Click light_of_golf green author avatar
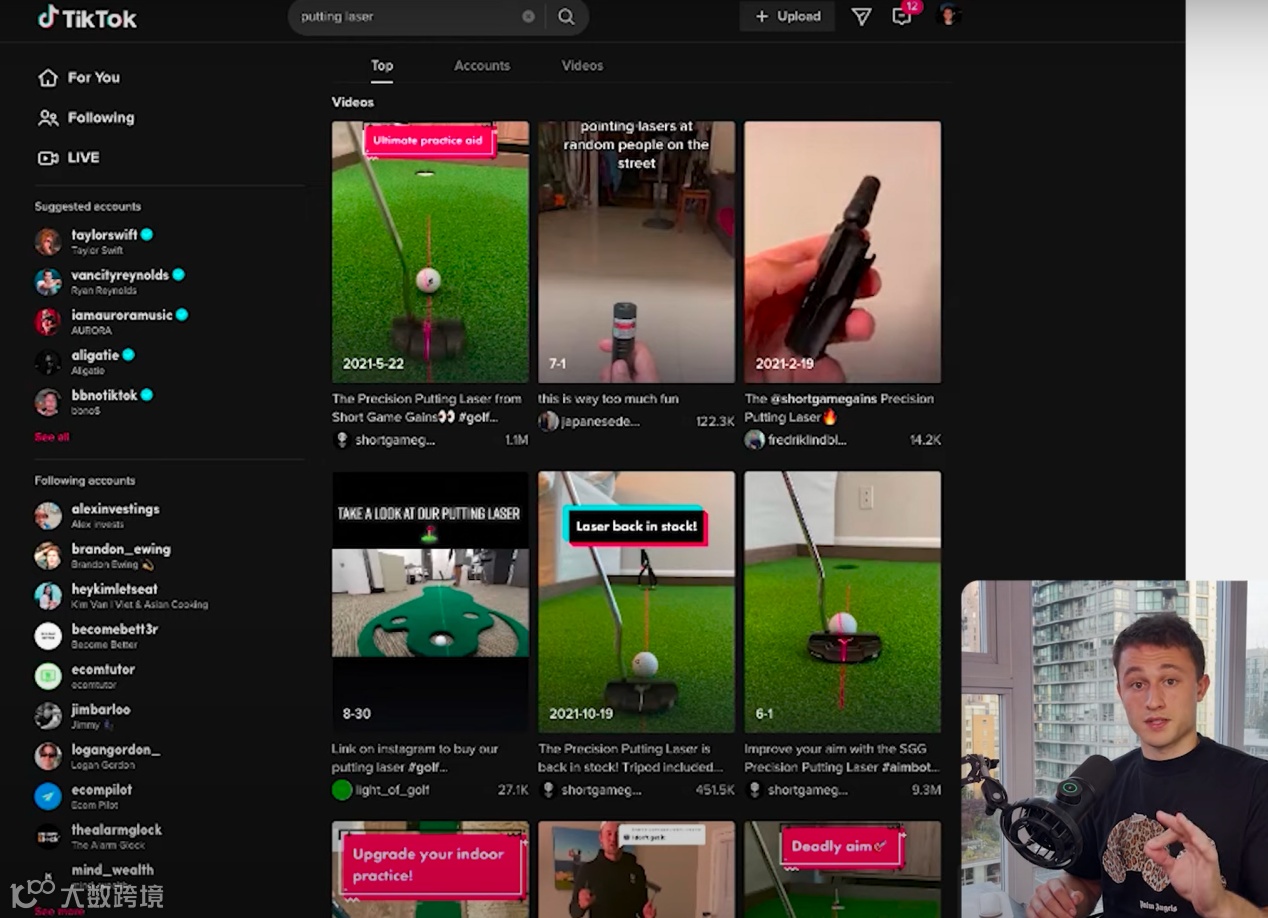The height and width of the screenshot is (918, 1268). (x=342, y=790)
